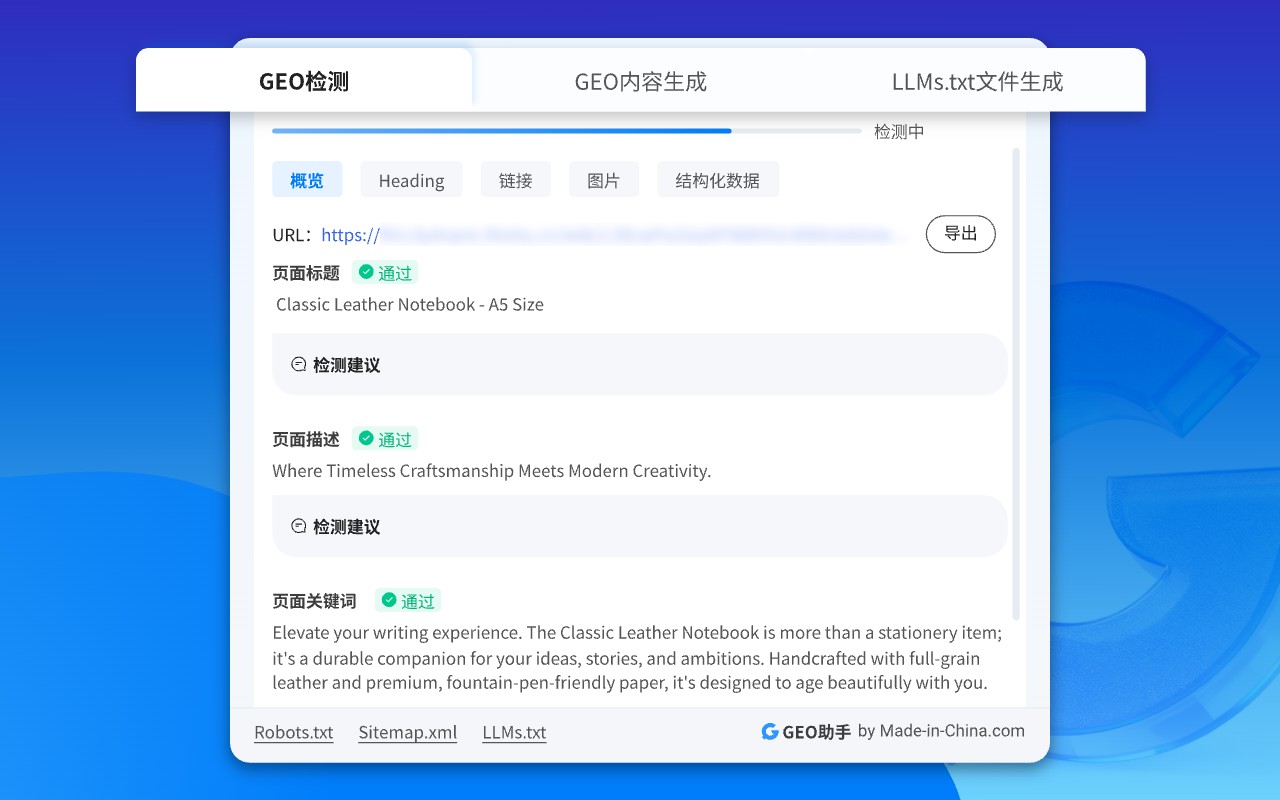Select the Heading filter chip
Image resolution: width=1280 pixels, height=800 pixels.
pos(411,179)
